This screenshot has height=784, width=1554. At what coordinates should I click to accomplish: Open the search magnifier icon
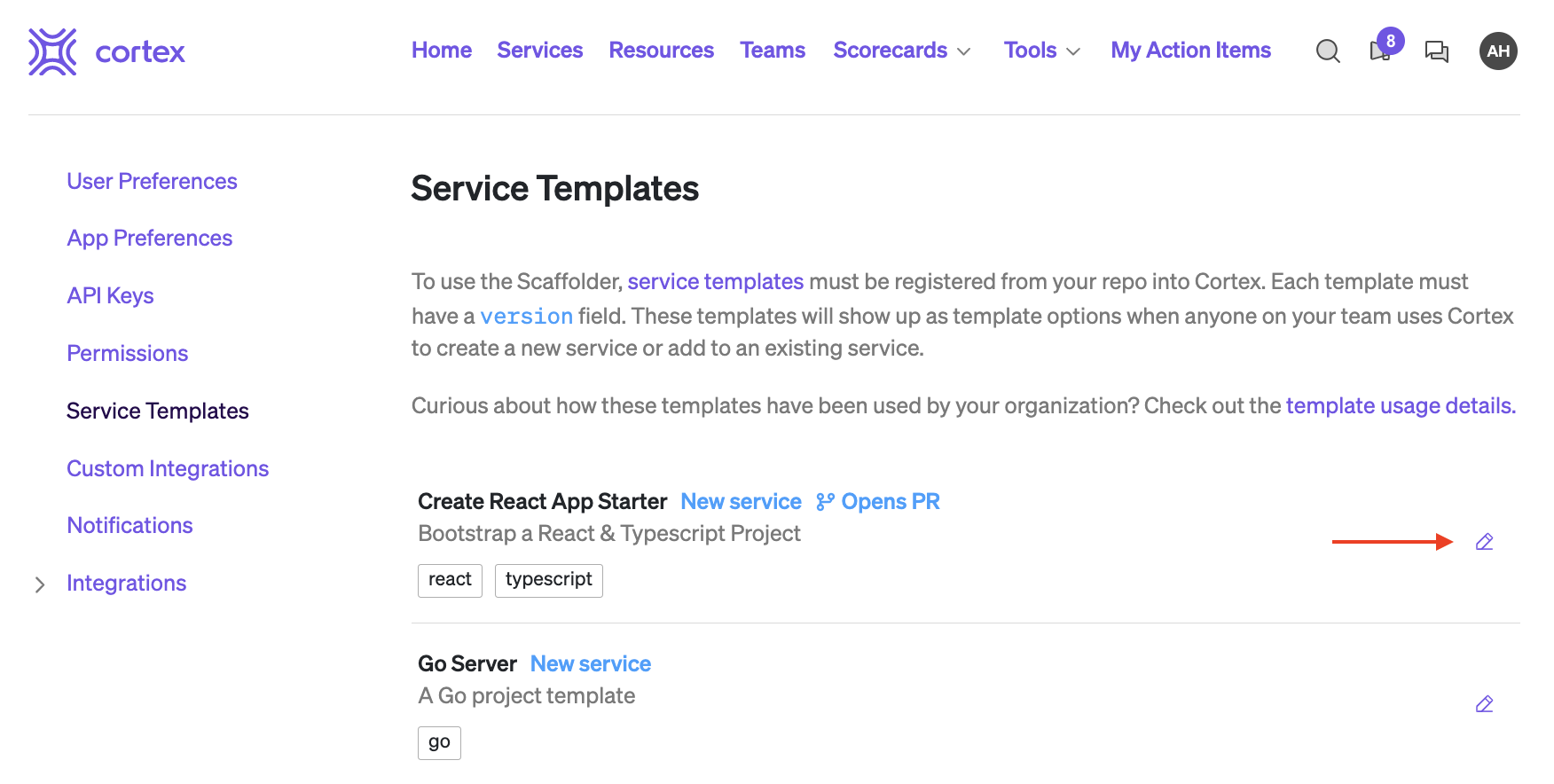1328,51
